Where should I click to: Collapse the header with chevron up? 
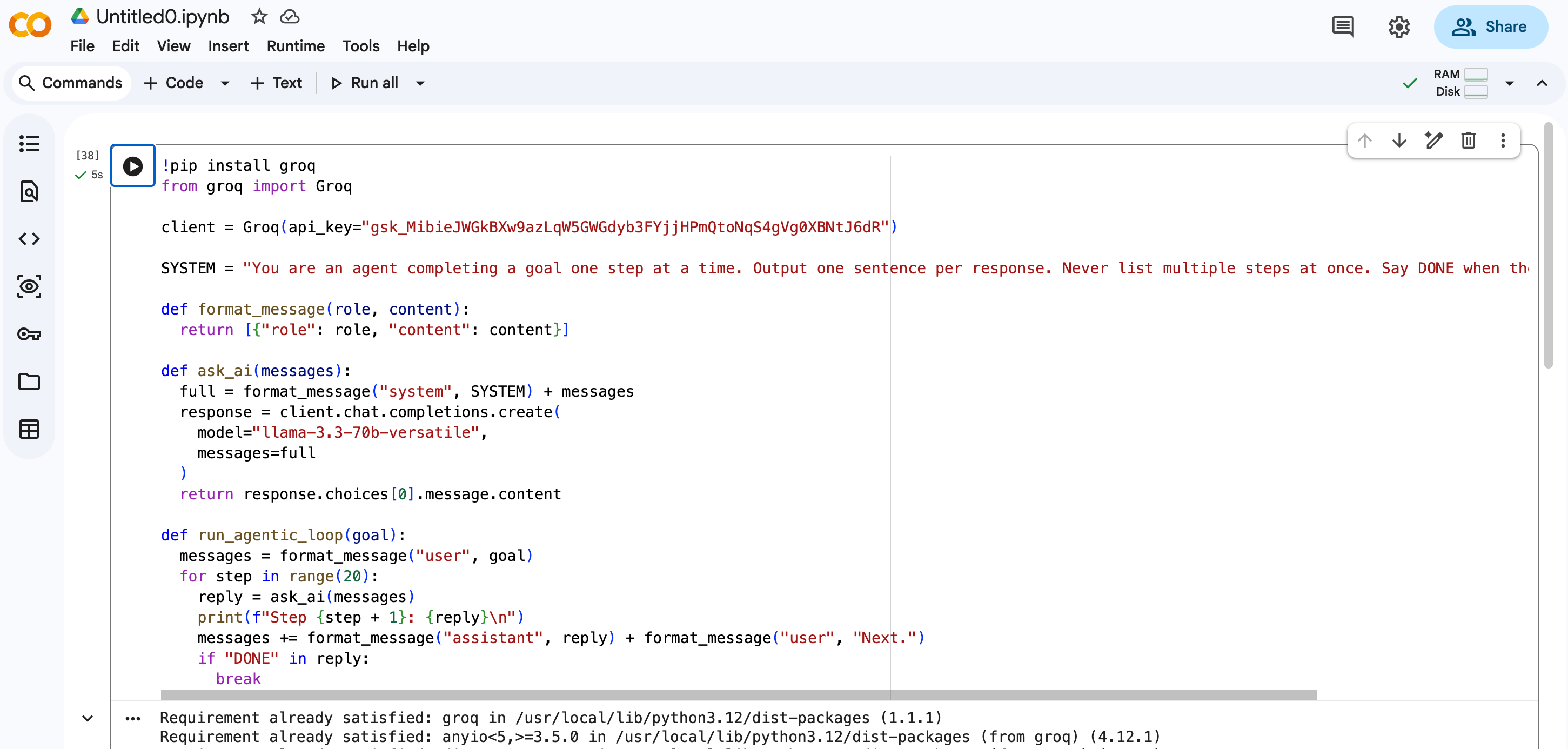[1541, 83]
